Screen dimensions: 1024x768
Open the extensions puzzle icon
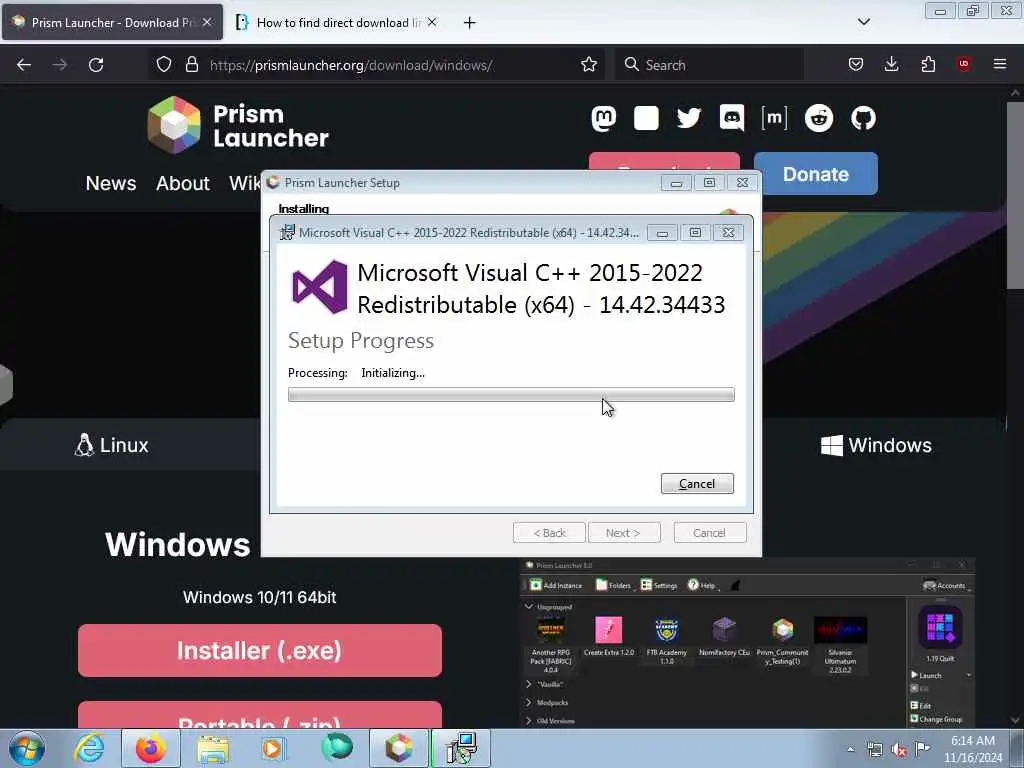pyautogui.click(x=928, y=64)
